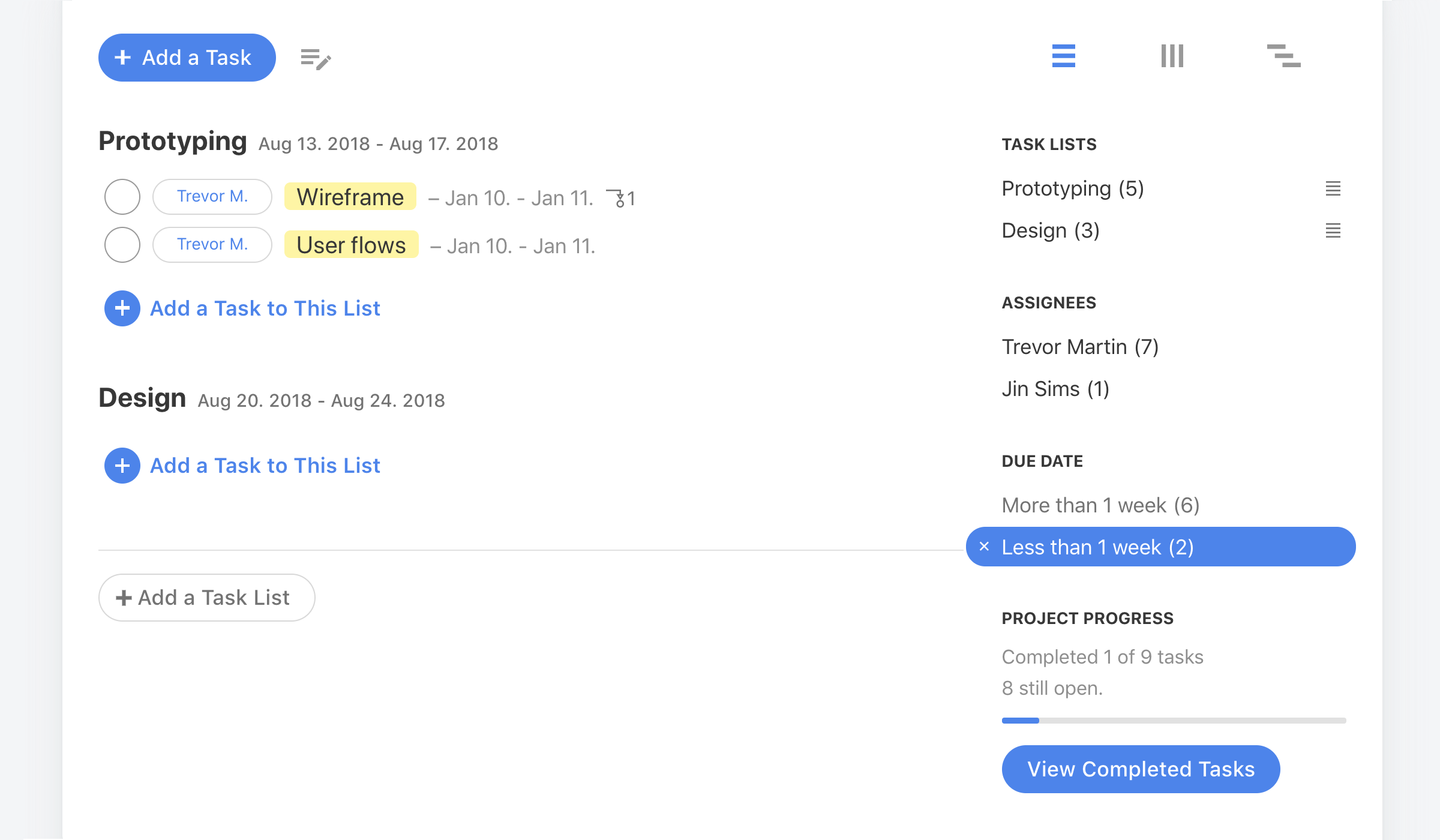Remove the Less than 1 week filter

984,547
